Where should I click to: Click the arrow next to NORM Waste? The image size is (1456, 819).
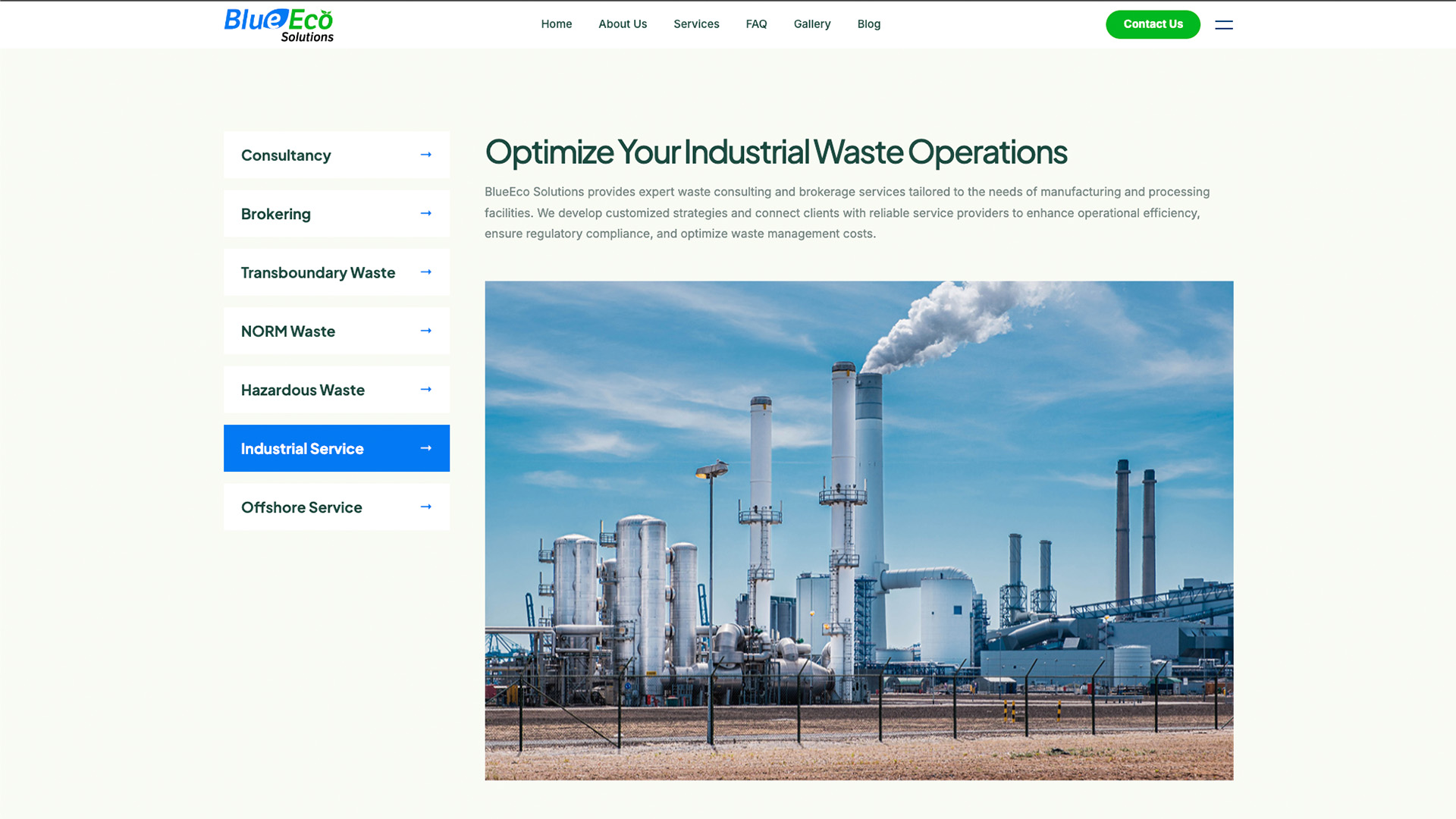pos(425,331)
